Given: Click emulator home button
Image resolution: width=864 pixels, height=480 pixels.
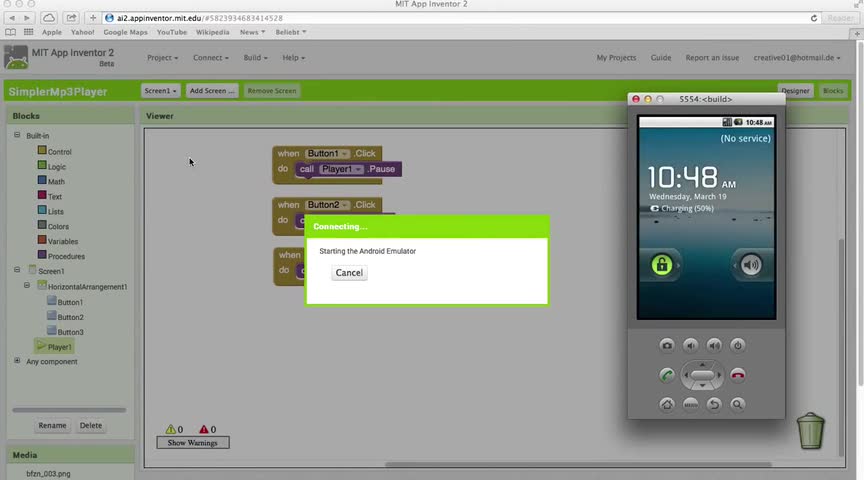Looking at the screenshot, I should (667, 405).
